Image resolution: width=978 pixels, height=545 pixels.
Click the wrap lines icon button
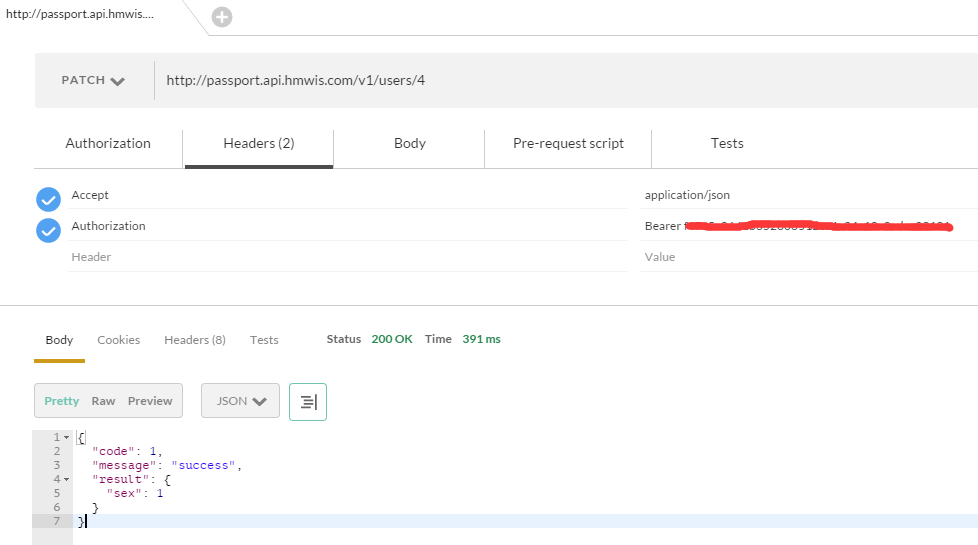point(308,401)
